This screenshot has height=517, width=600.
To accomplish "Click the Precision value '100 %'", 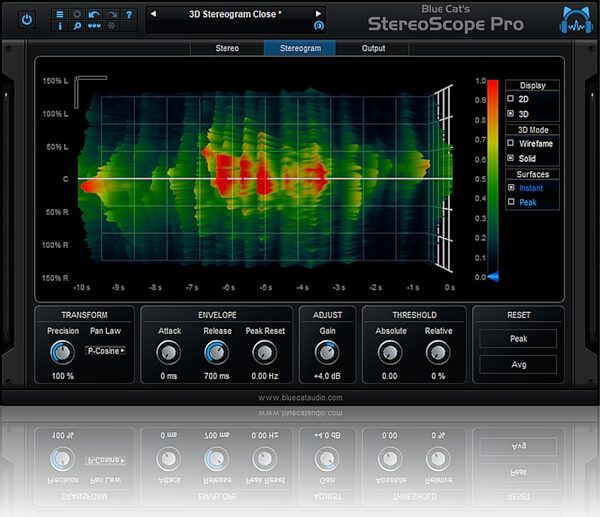I will pyautogui.click(x=63, y=376).
